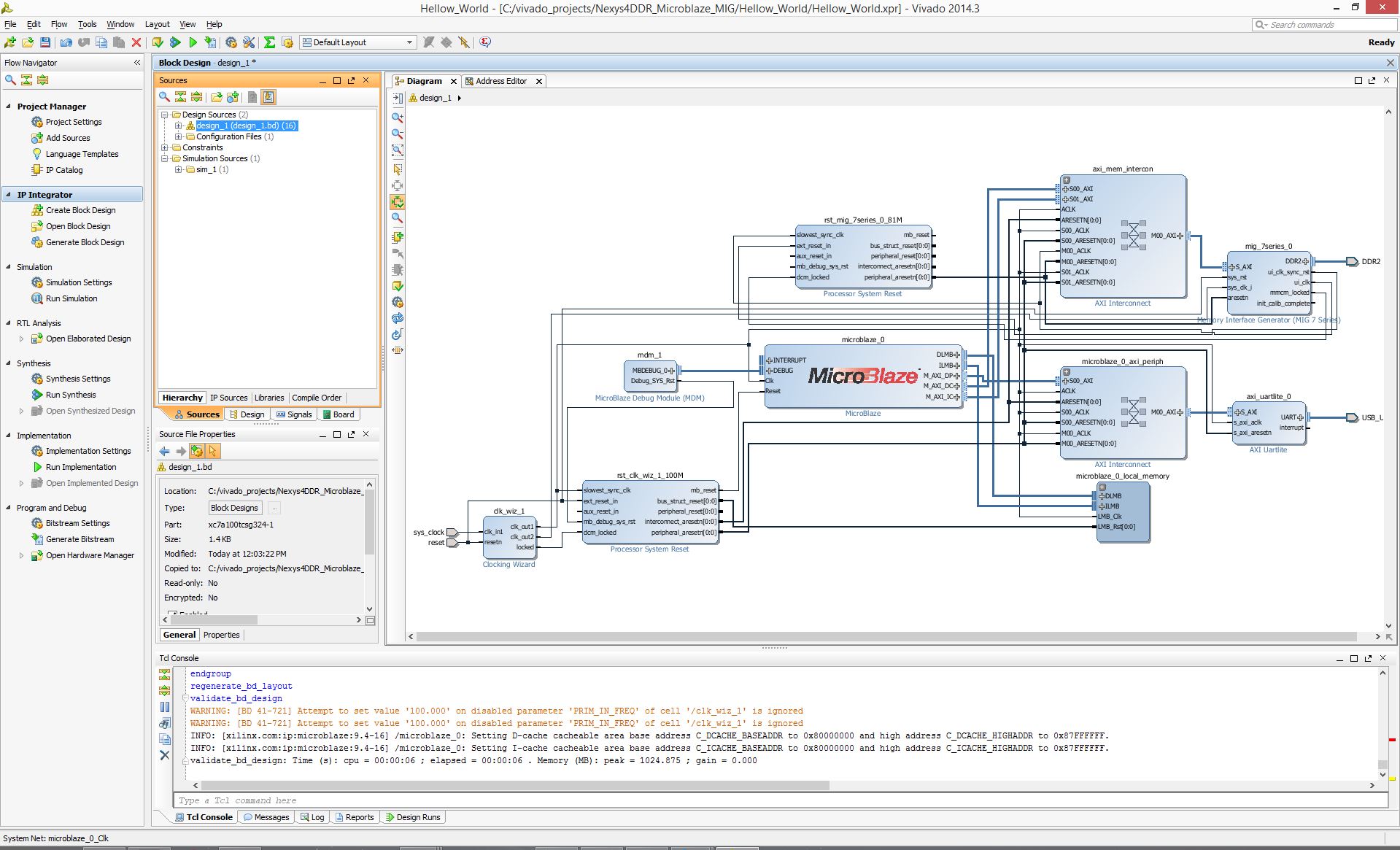
Task: Toggle the highlighted hierarchy view icon in Sources toolbar
Action: click(268, 97)
